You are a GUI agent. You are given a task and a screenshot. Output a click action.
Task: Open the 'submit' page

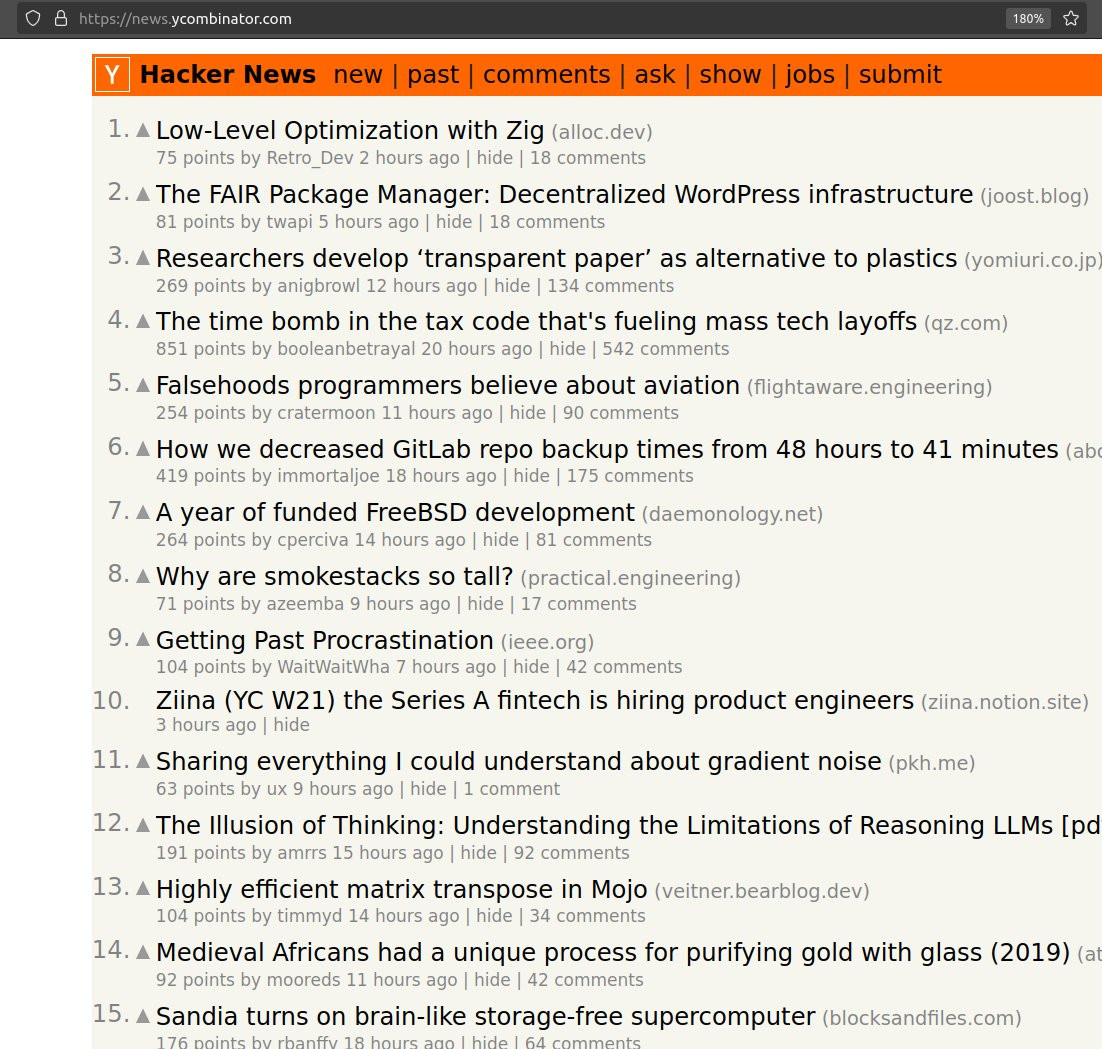pos(900,74)
